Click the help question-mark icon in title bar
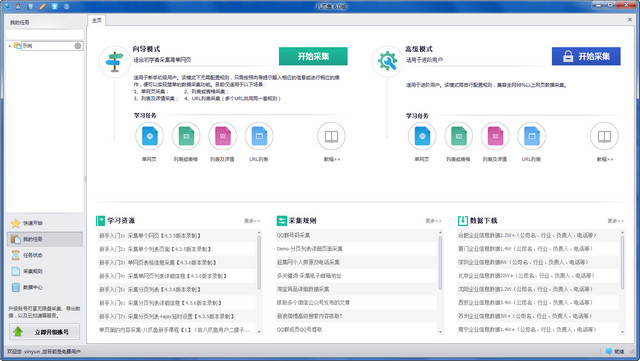 coord(67,6)
